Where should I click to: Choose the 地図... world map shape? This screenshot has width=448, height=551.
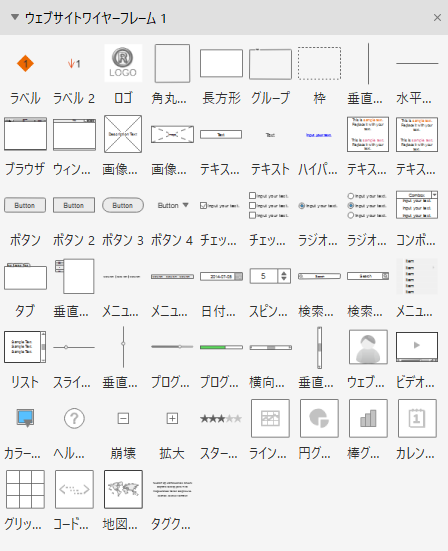coord(123,490)
